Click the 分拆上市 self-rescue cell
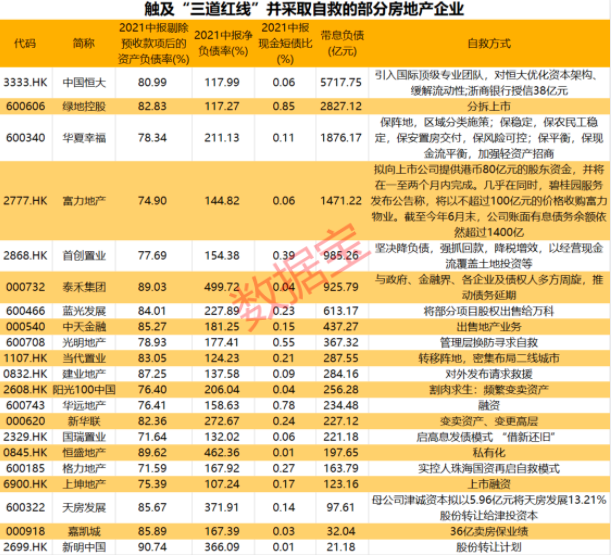Image resolution: width=611 pixels, height=555 pixels. pyautogui.click(x=489, y=106)
